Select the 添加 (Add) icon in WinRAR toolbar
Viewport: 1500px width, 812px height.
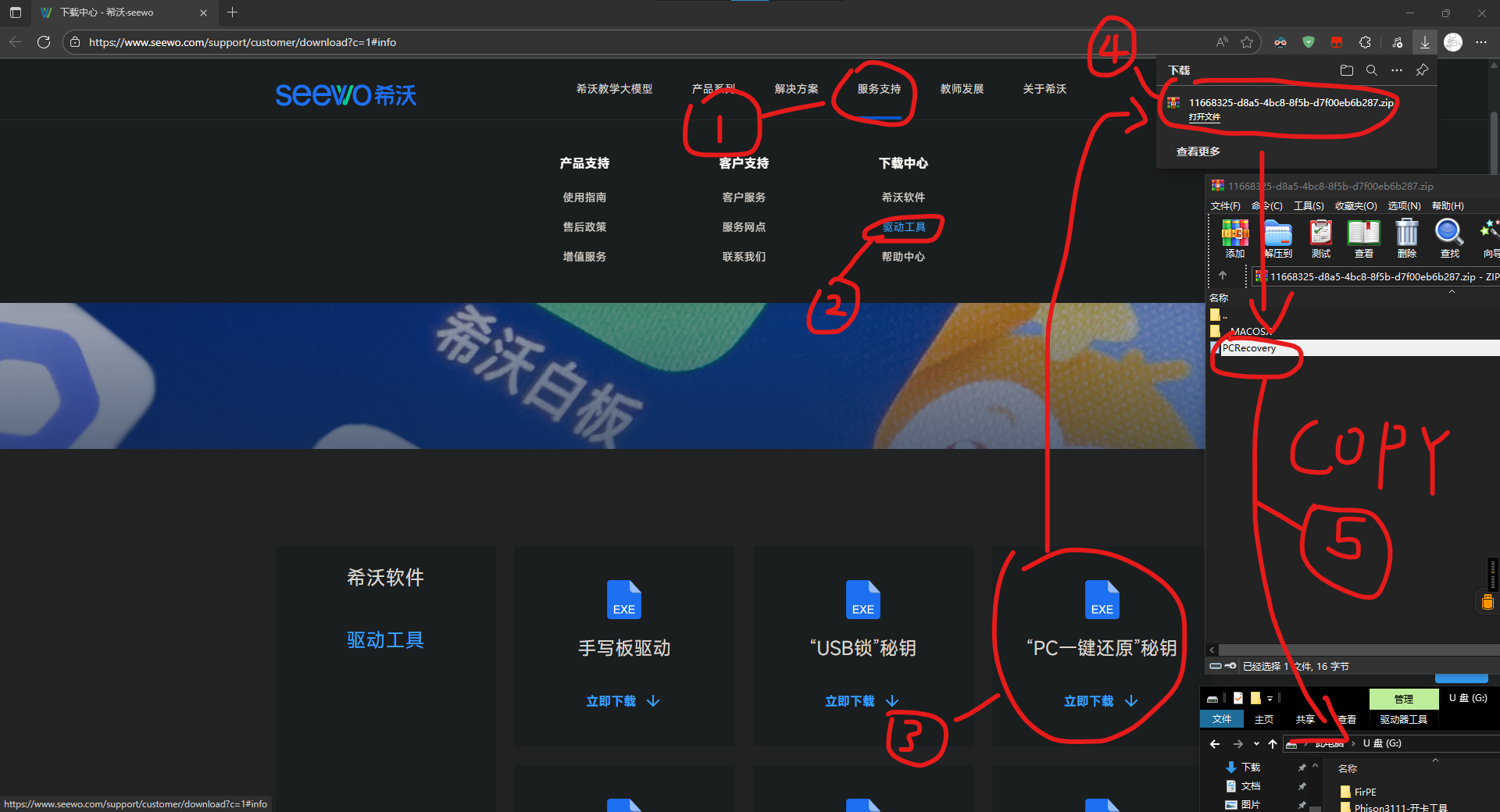(x=1235, y=233)
